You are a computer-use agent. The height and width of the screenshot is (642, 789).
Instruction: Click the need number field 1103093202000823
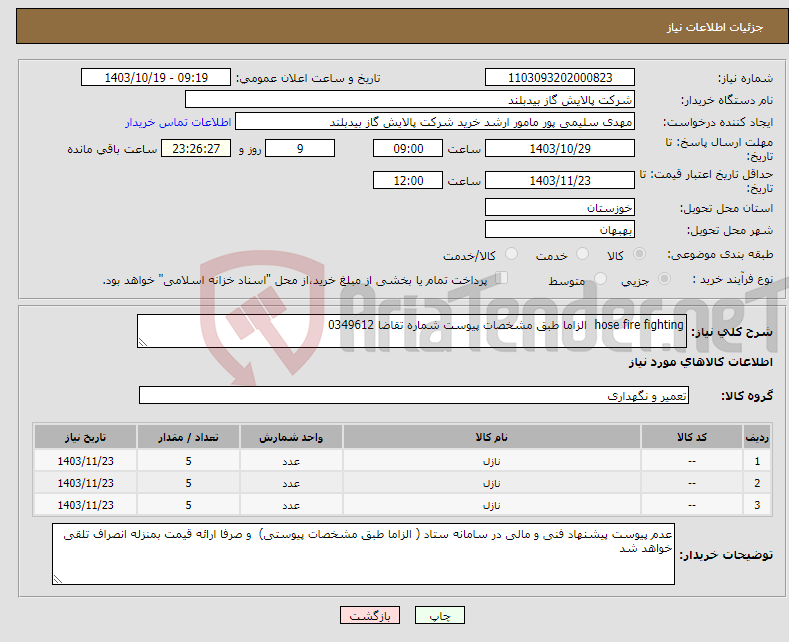pyautogui.click(x=560, y=77)
